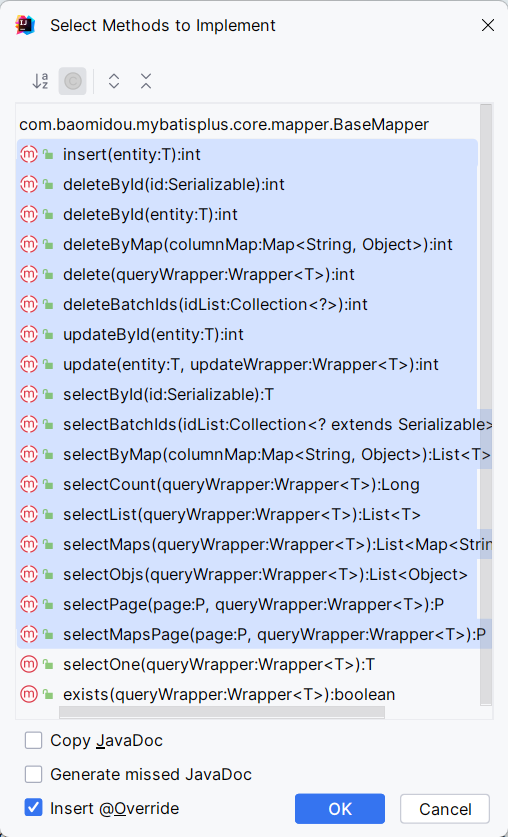Click the green lock icon on insert row
The image size is (508, 837).
[x=49, y=155]
